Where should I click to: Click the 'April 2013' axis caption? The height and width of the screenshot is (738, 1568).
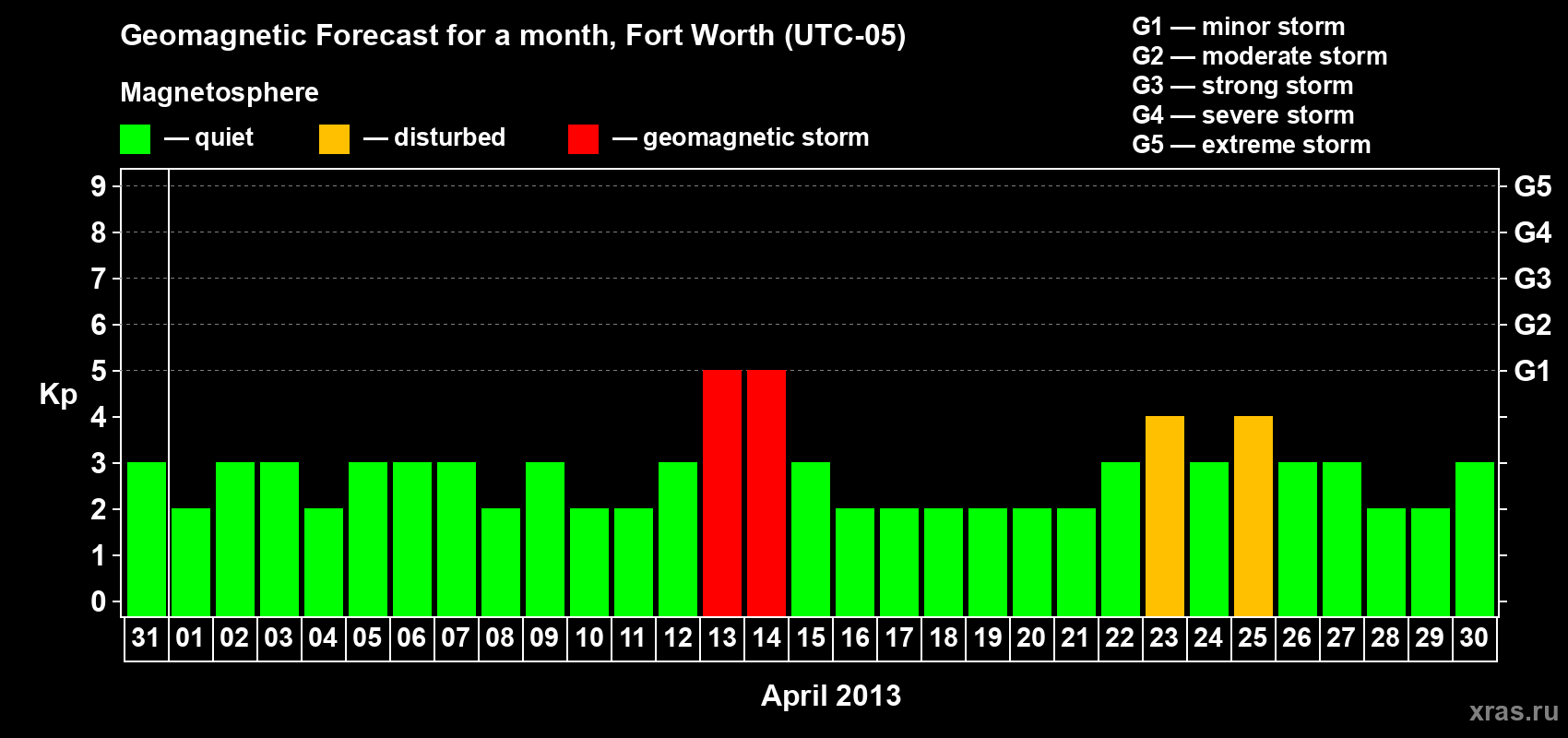(831, 696)
